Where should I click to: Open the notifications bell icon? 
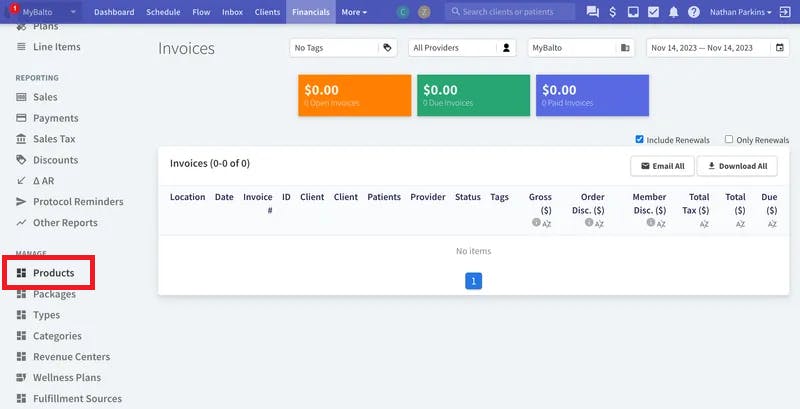click(x=673, y=12)
